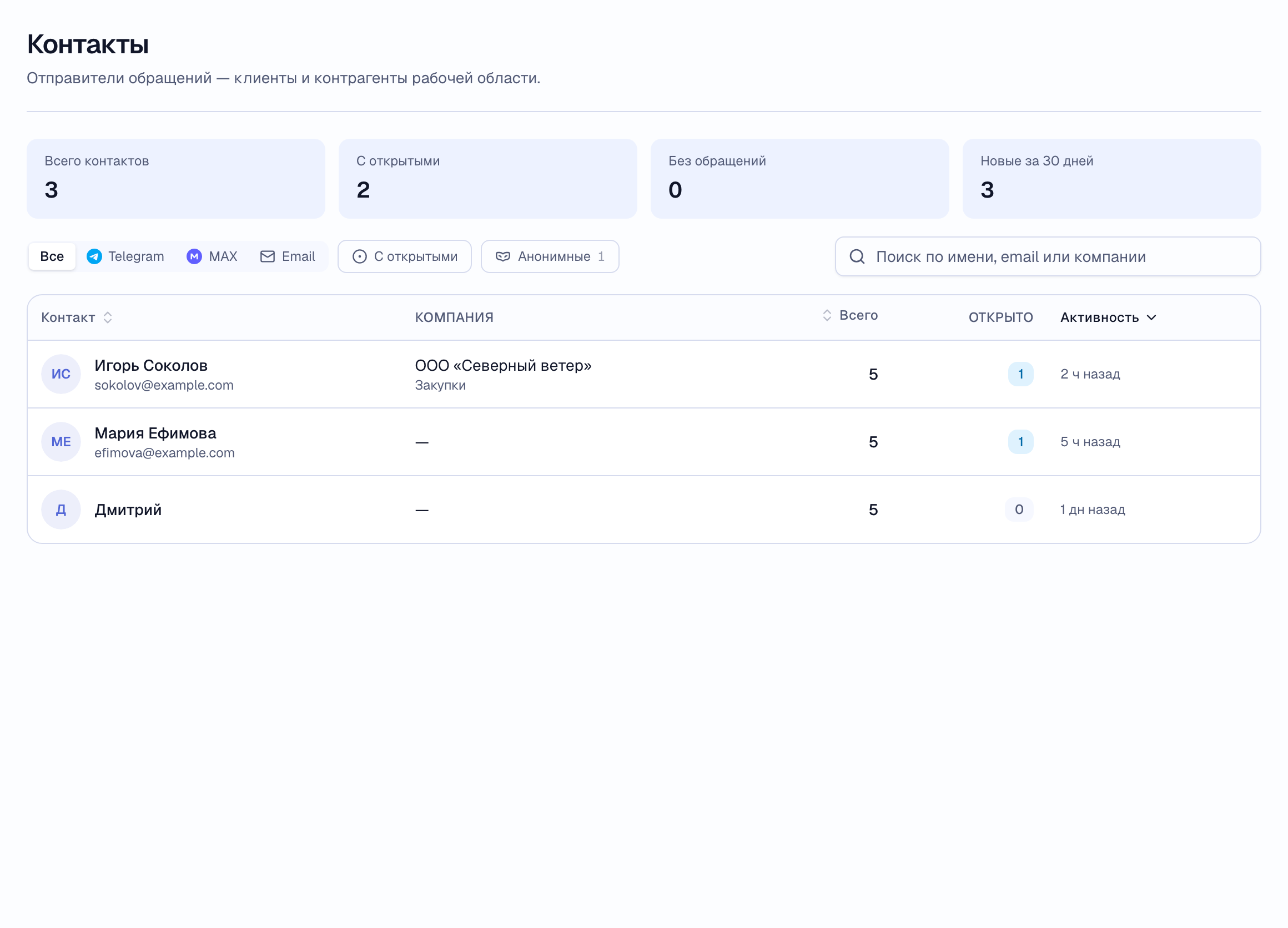Click the sort arrows beside Контакт
The width and height of the screenshot is (1288, 928).
(x=107, y=317)
